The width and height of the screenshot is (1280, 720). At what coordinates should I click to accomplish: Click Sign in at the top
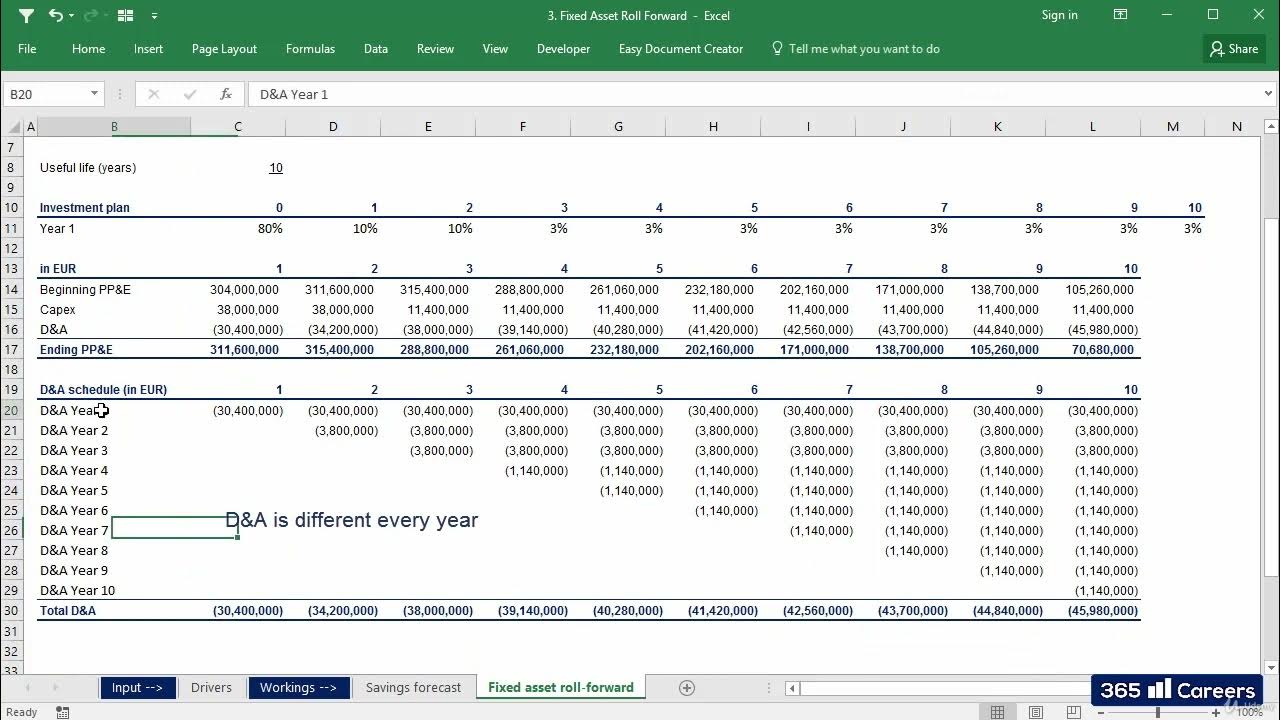(x=1060, y=15)
